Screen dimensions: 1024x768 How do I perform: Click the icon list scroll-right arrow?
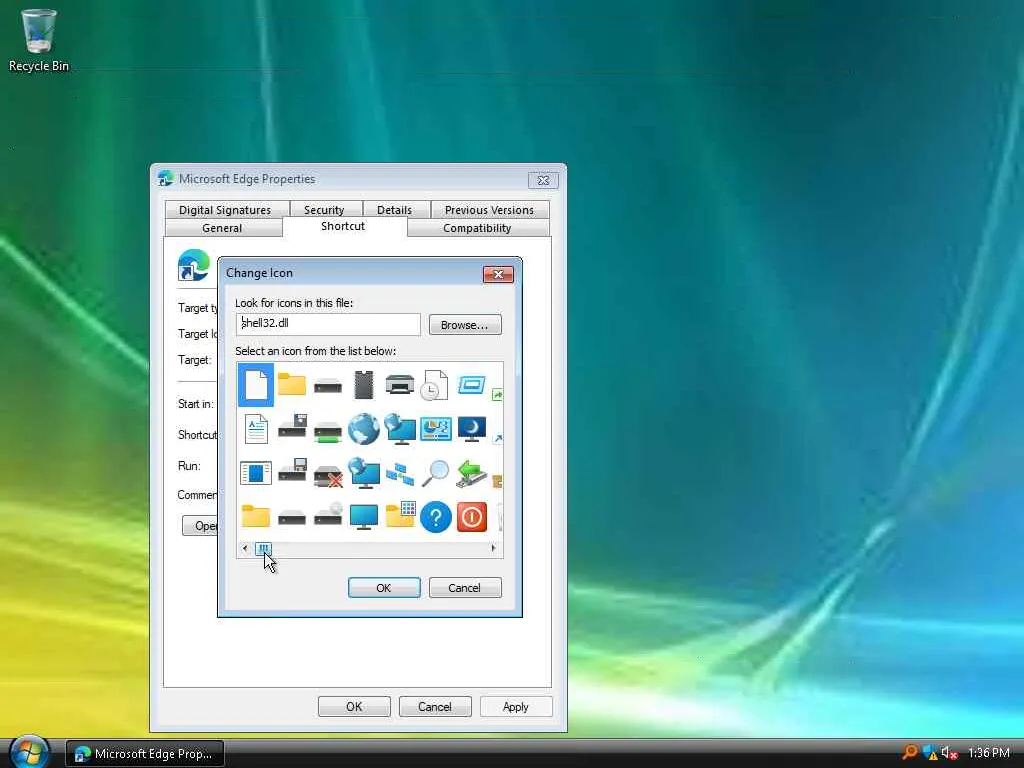click(493, 548)
